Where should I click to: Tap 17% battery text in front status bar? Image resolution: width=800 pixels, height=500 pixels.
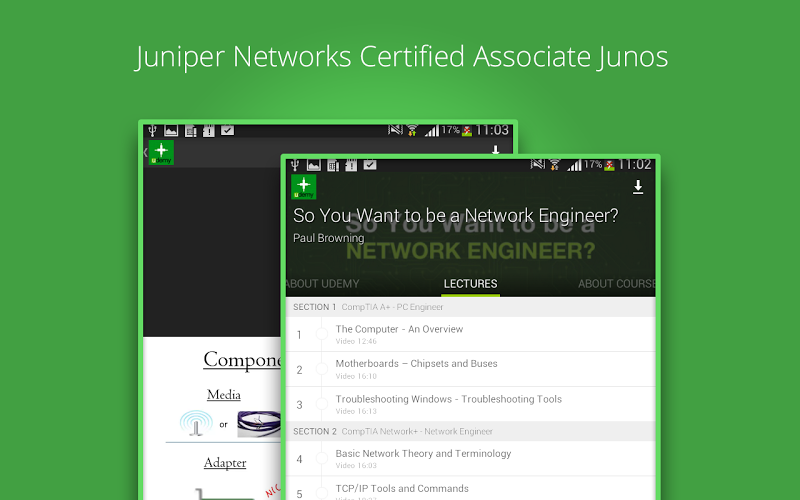click(x=593, y=164)
